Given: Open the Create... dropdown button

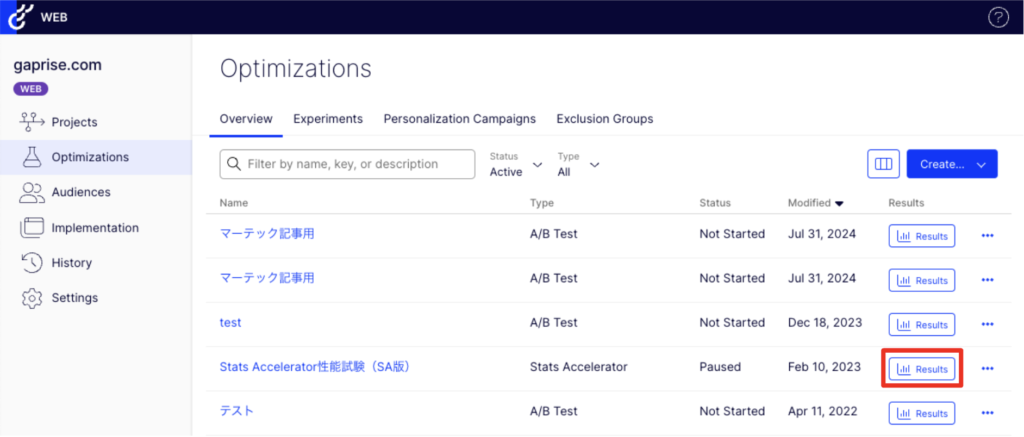Looking at the screenshot, I should point(951,164).
